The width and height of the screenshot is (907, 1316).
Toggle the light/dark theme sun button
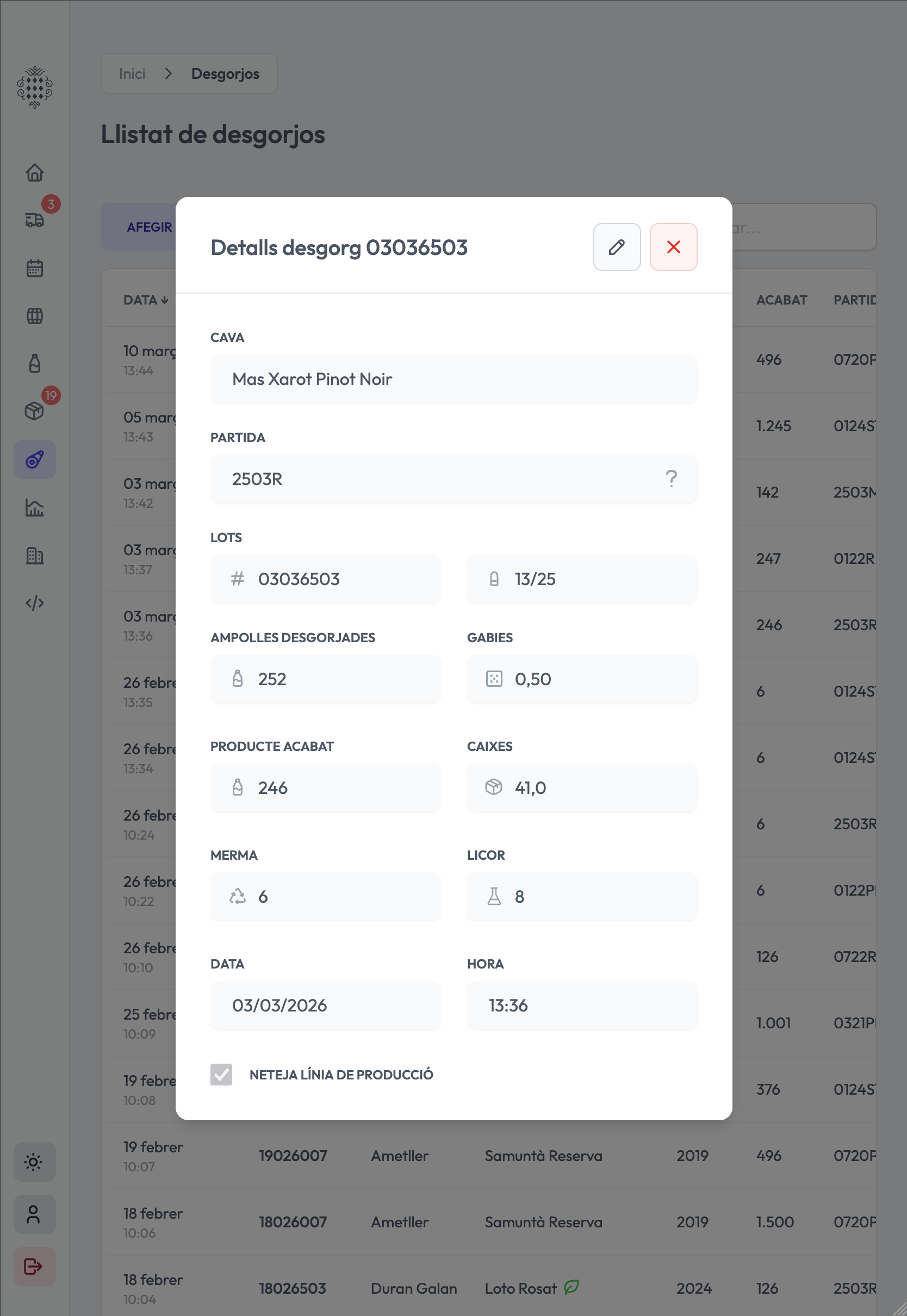pyautogui.click(x=34, y=1162)
